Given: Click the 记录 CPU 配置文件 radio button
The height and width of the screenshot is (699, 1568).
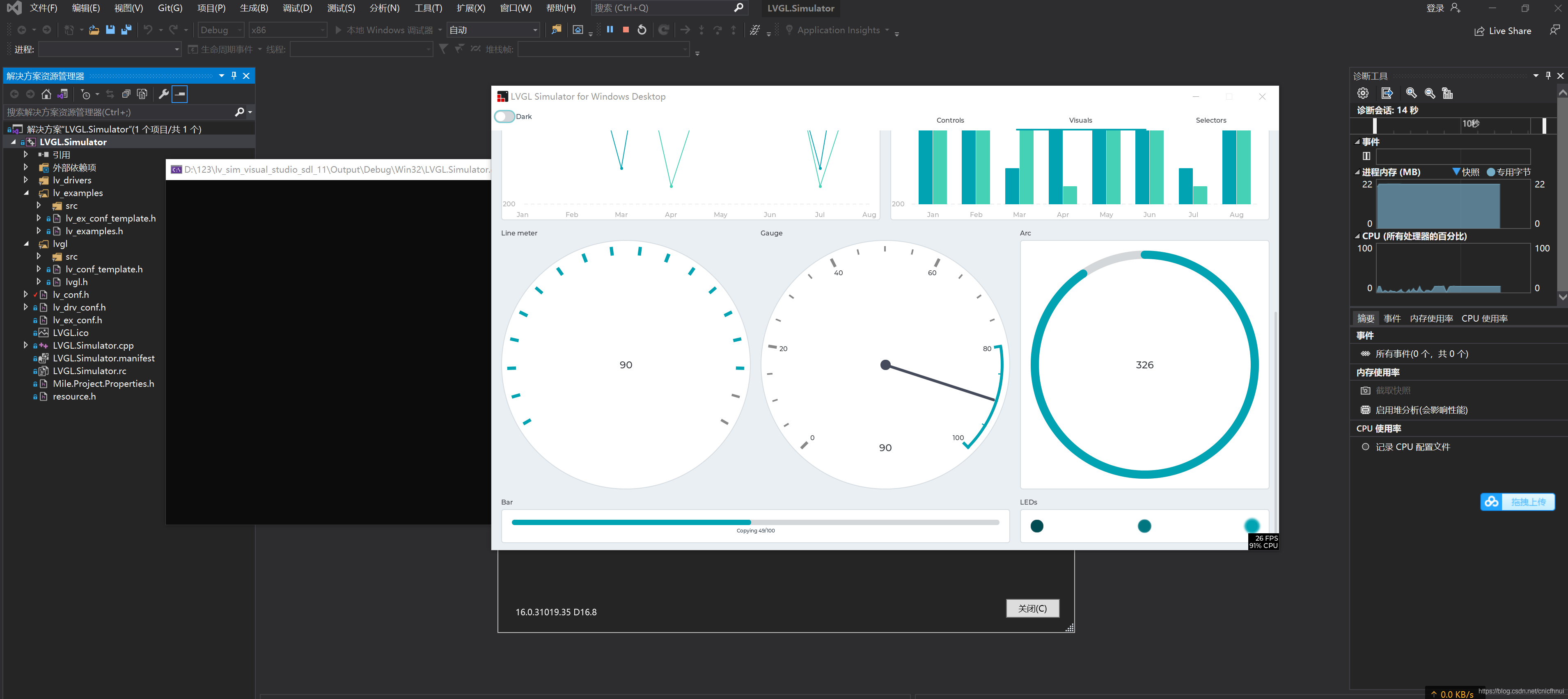Looking at the screenshot, I should [1365, 447].
